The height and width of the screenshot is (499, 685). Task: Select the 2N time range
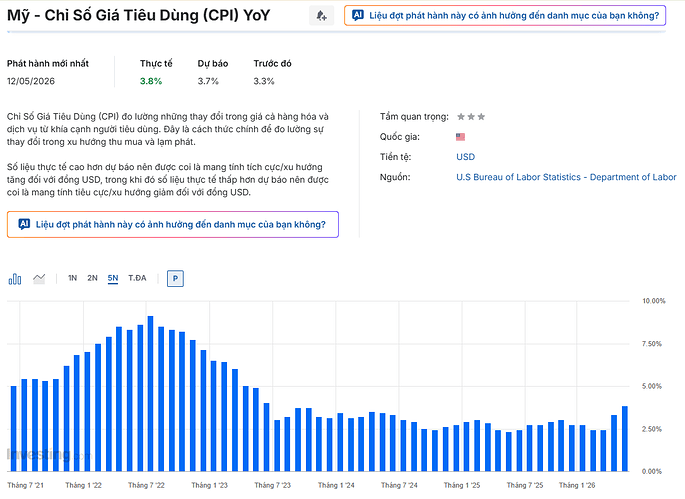(92, 278)
